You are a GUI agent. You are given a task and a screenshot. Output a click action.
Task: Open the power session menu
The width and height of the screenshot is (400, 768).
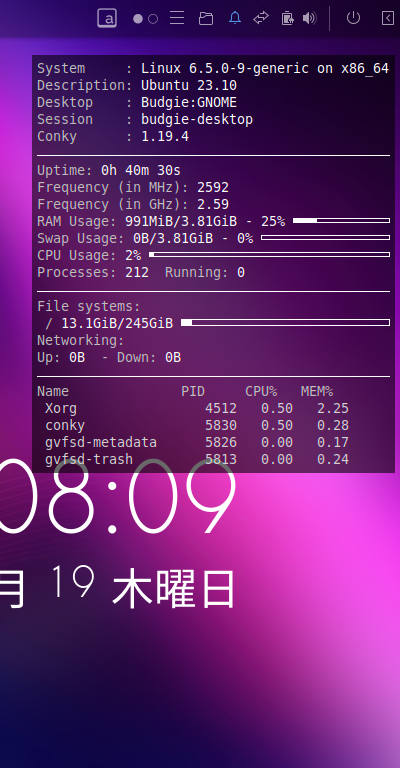[x=353, y=19]
